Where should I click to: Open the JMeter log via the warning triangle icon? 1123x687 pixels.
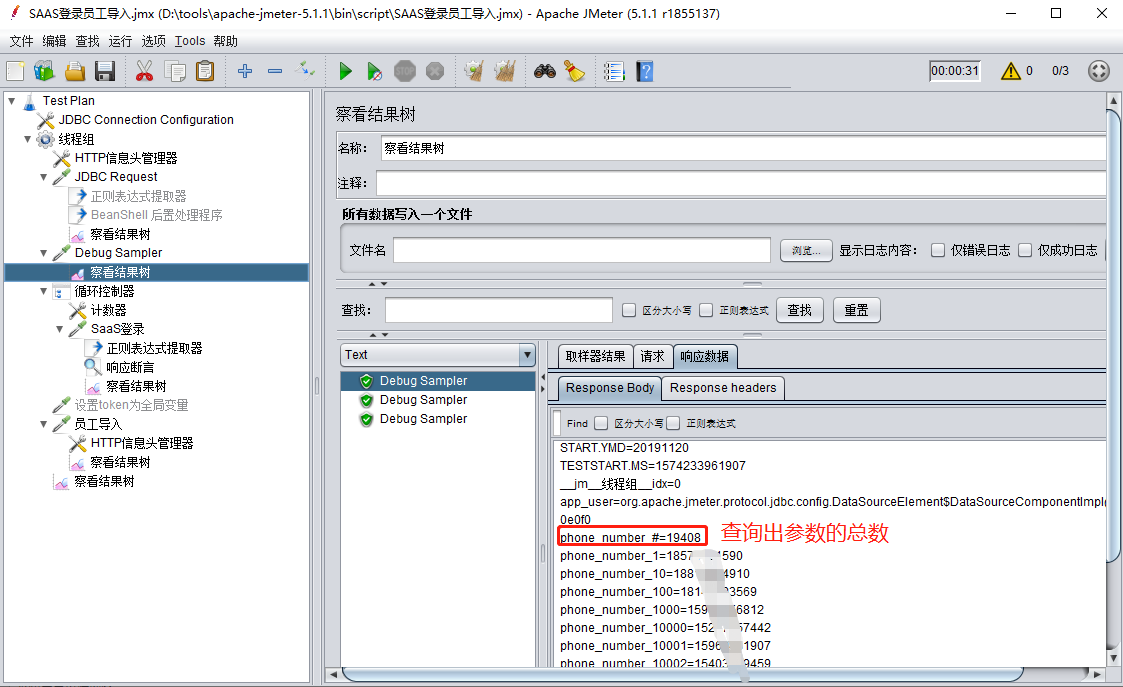[x=1014, y=71]
